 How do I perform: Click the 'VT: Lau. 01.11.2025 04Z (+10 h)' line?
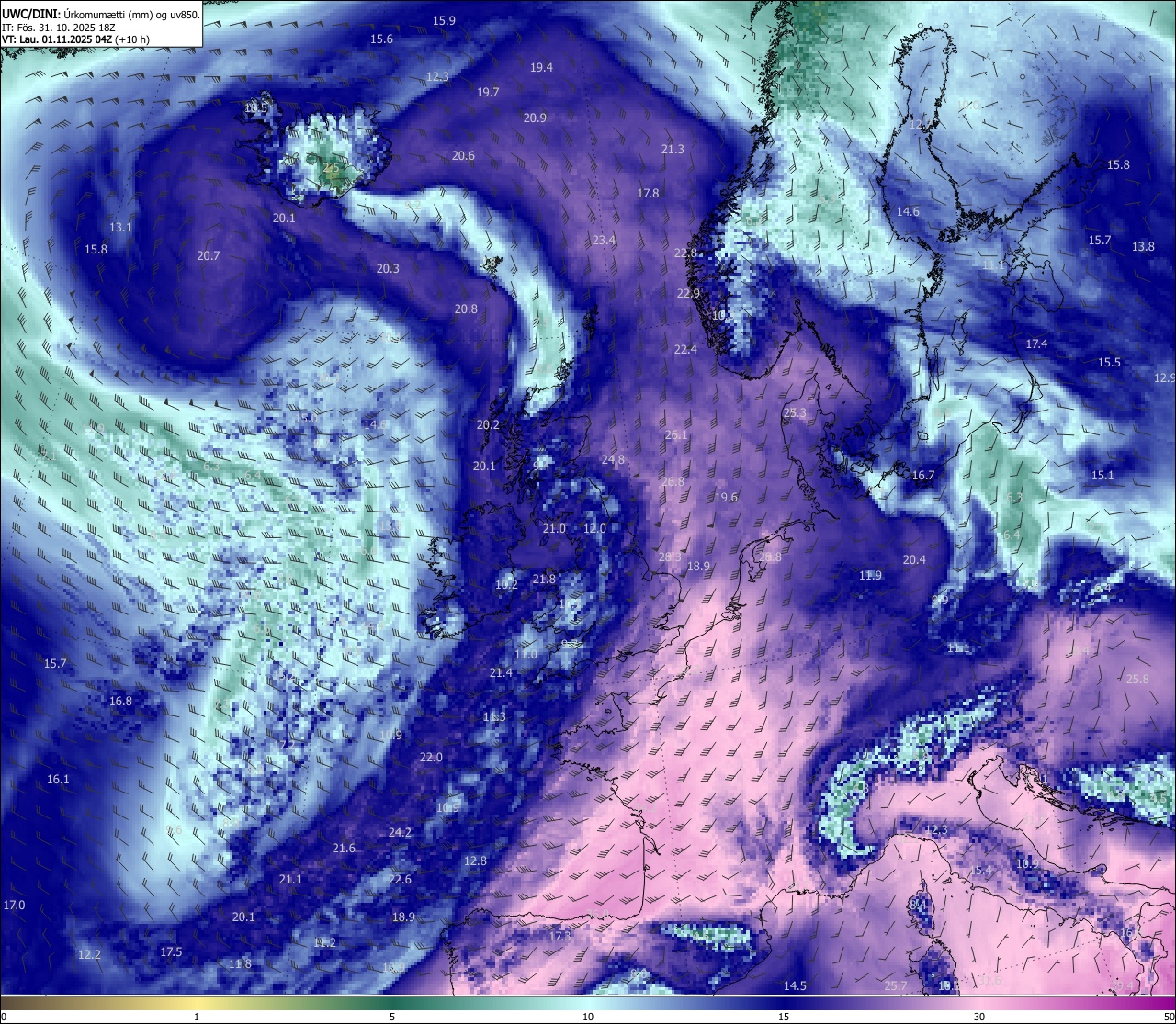tap(75, 39)
